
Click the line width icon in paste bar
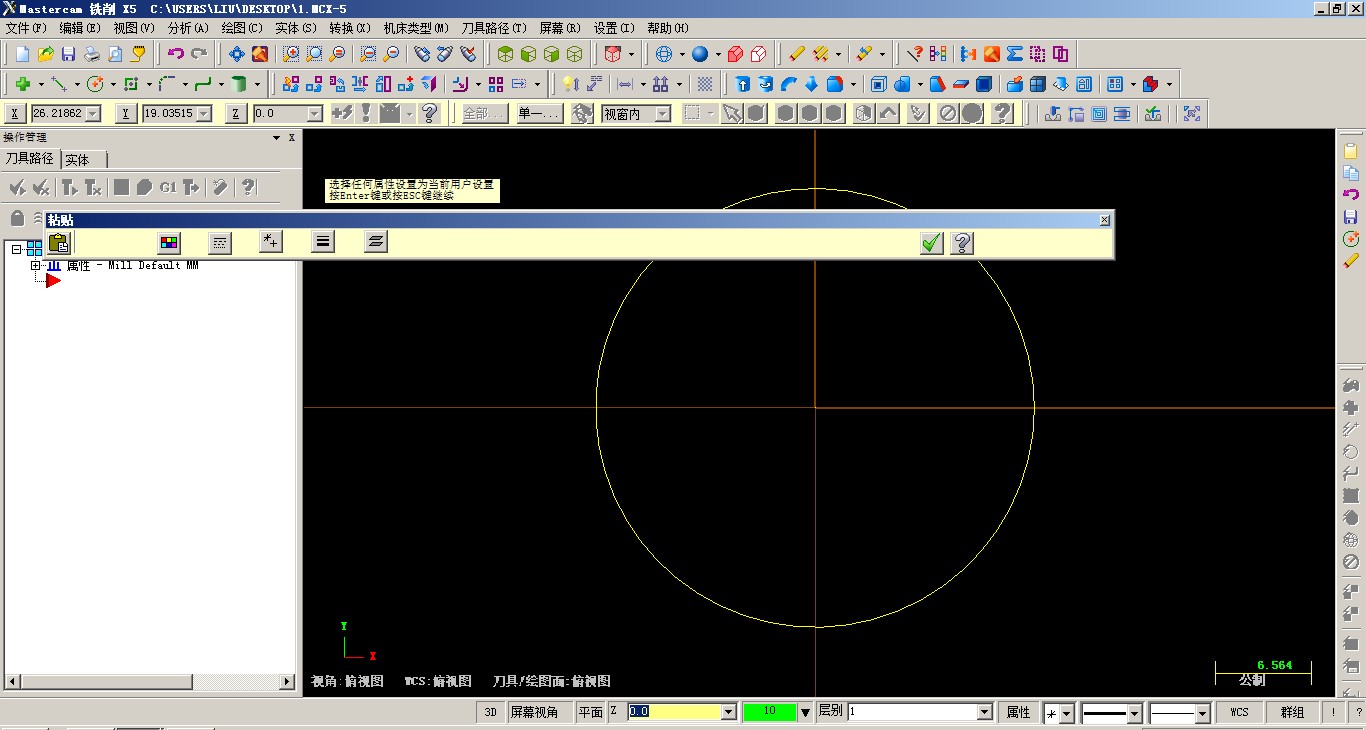[323, 242]
